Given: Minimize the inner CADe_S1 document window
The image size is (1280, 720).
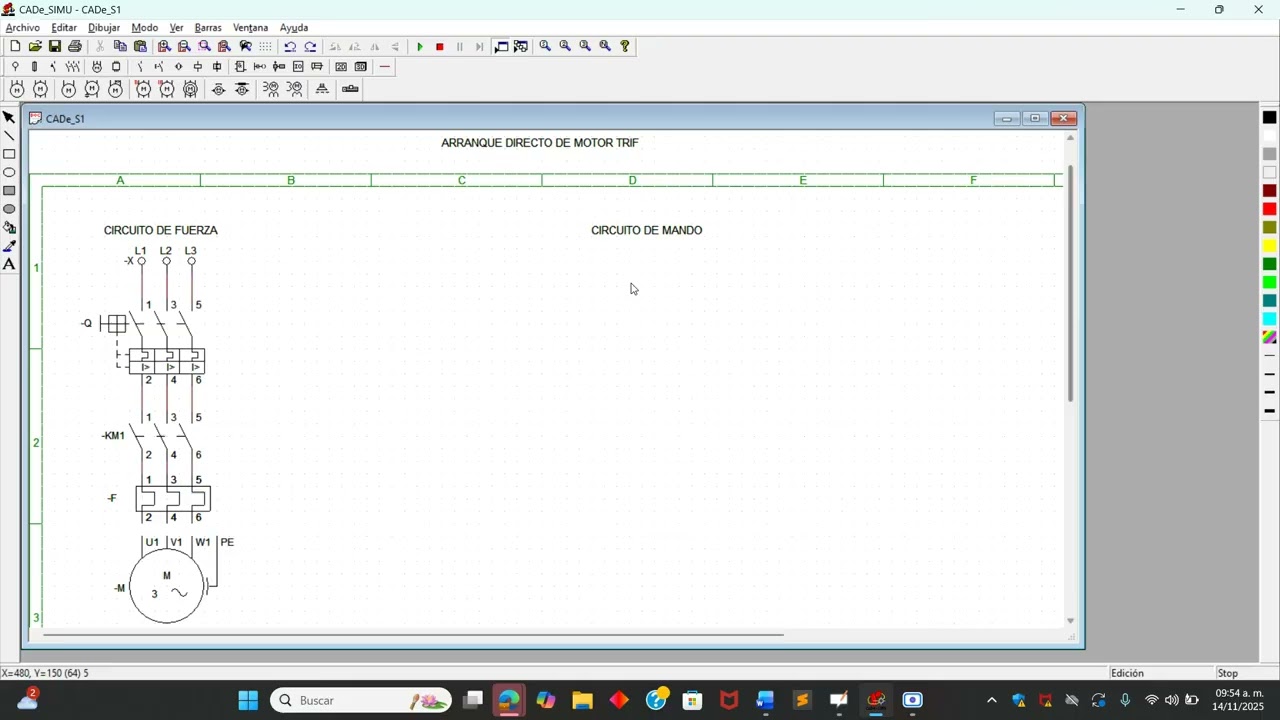Looking at the screenshot, I should pos(1007,118).
